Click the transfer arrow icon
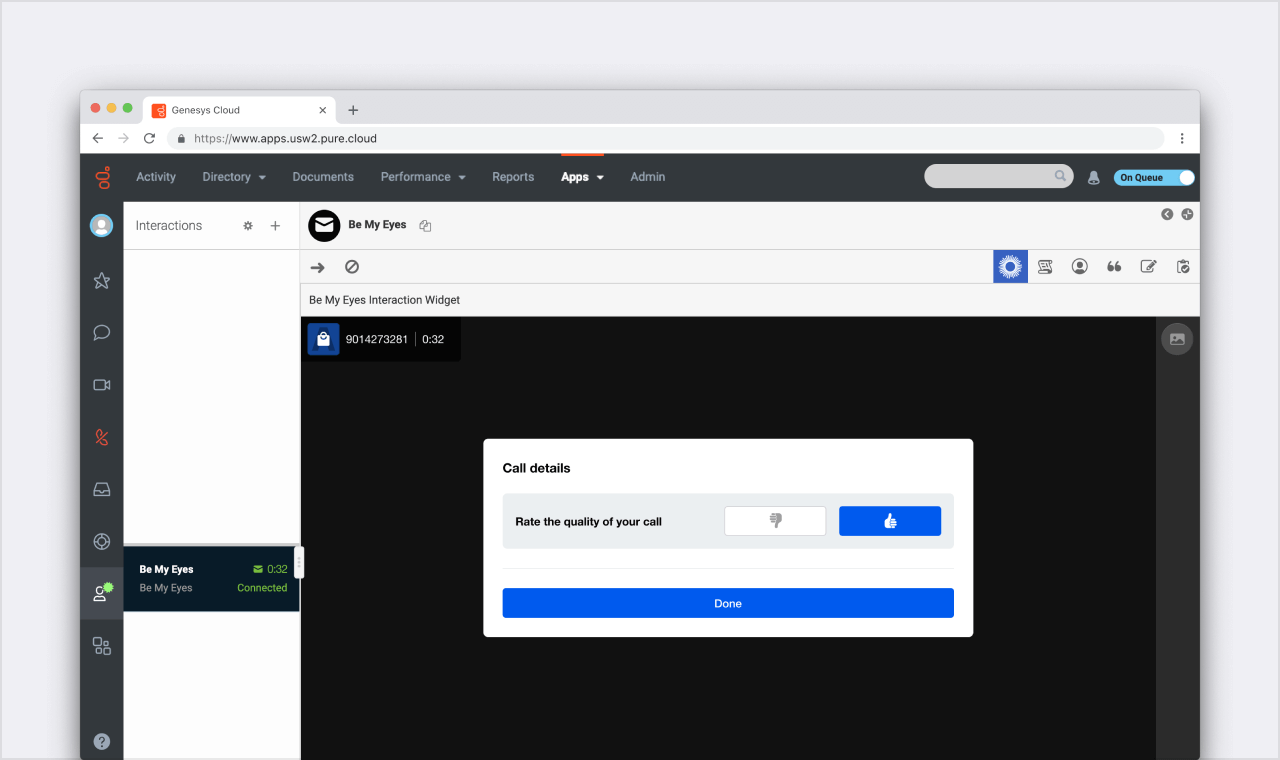1280x760 pixels. (318, 267)
